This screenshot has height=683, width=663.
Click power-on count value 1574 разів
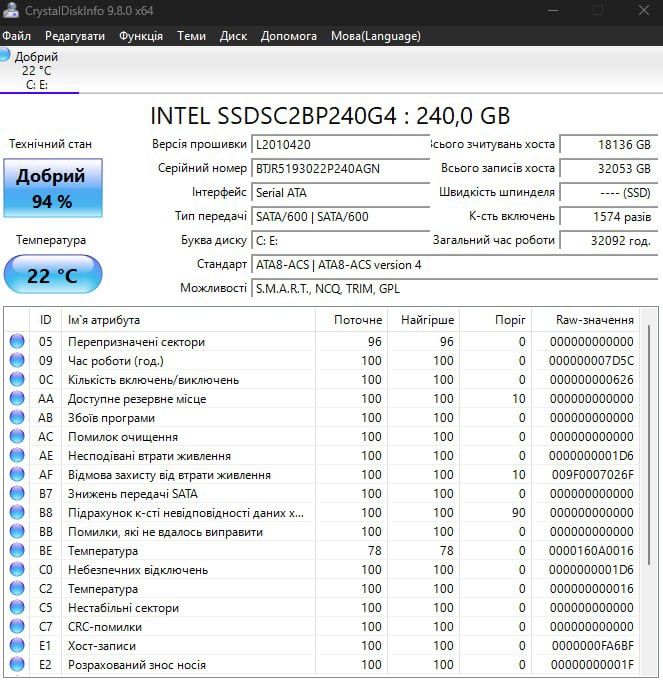tap(609, 216)
